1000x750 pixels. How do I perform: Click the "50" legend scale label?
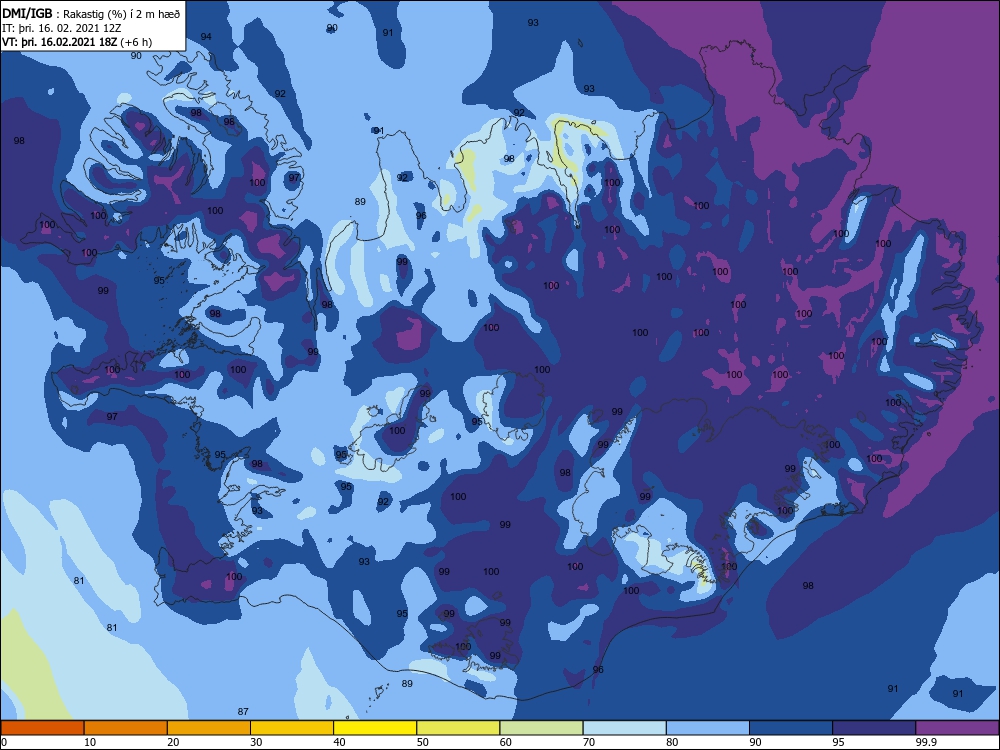click(x=422, y=742)
